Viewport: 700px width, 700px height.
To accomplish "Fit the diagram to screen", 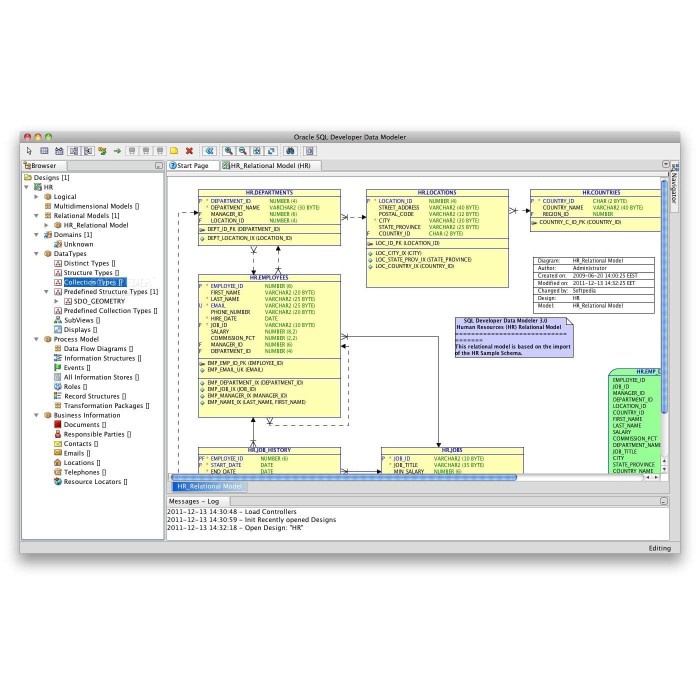I will (x=257, y=151).
